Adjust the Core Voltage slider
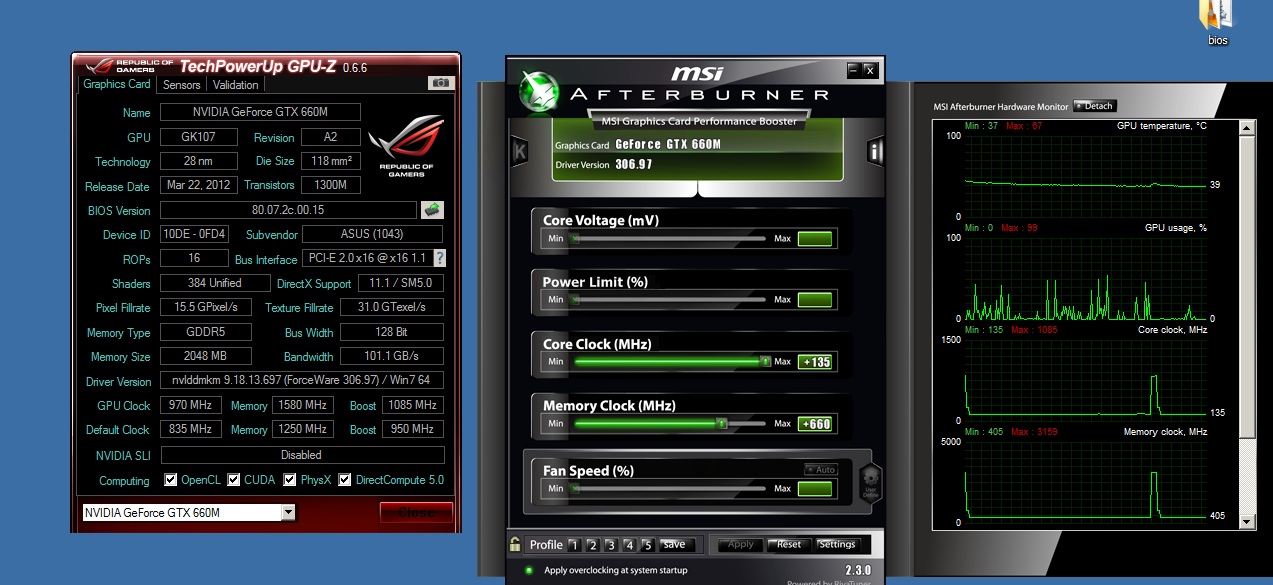 point(669,239)
